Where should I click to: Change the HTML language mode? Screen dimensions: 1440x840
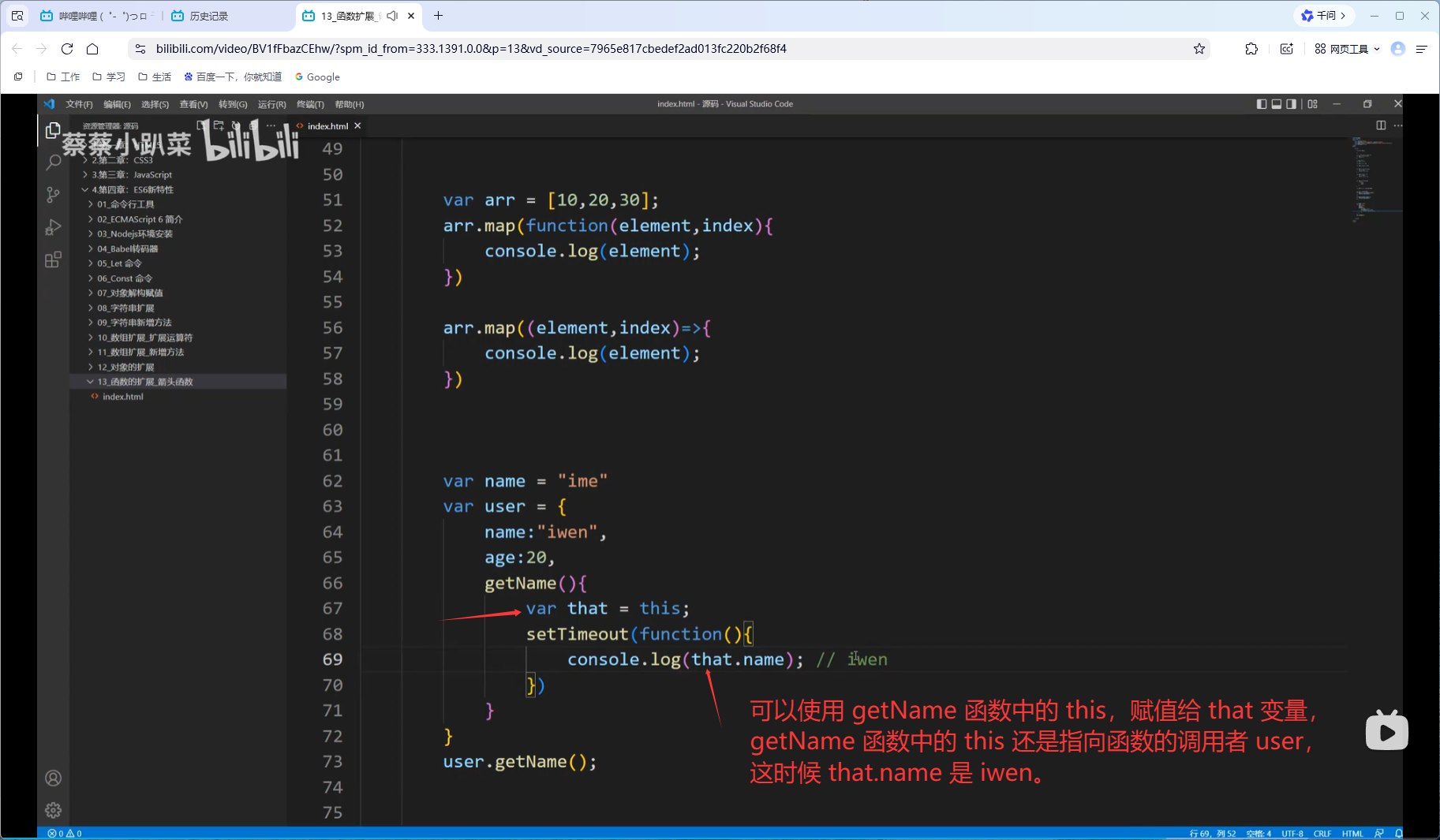pyautogui.click(x=1352, y=834)
